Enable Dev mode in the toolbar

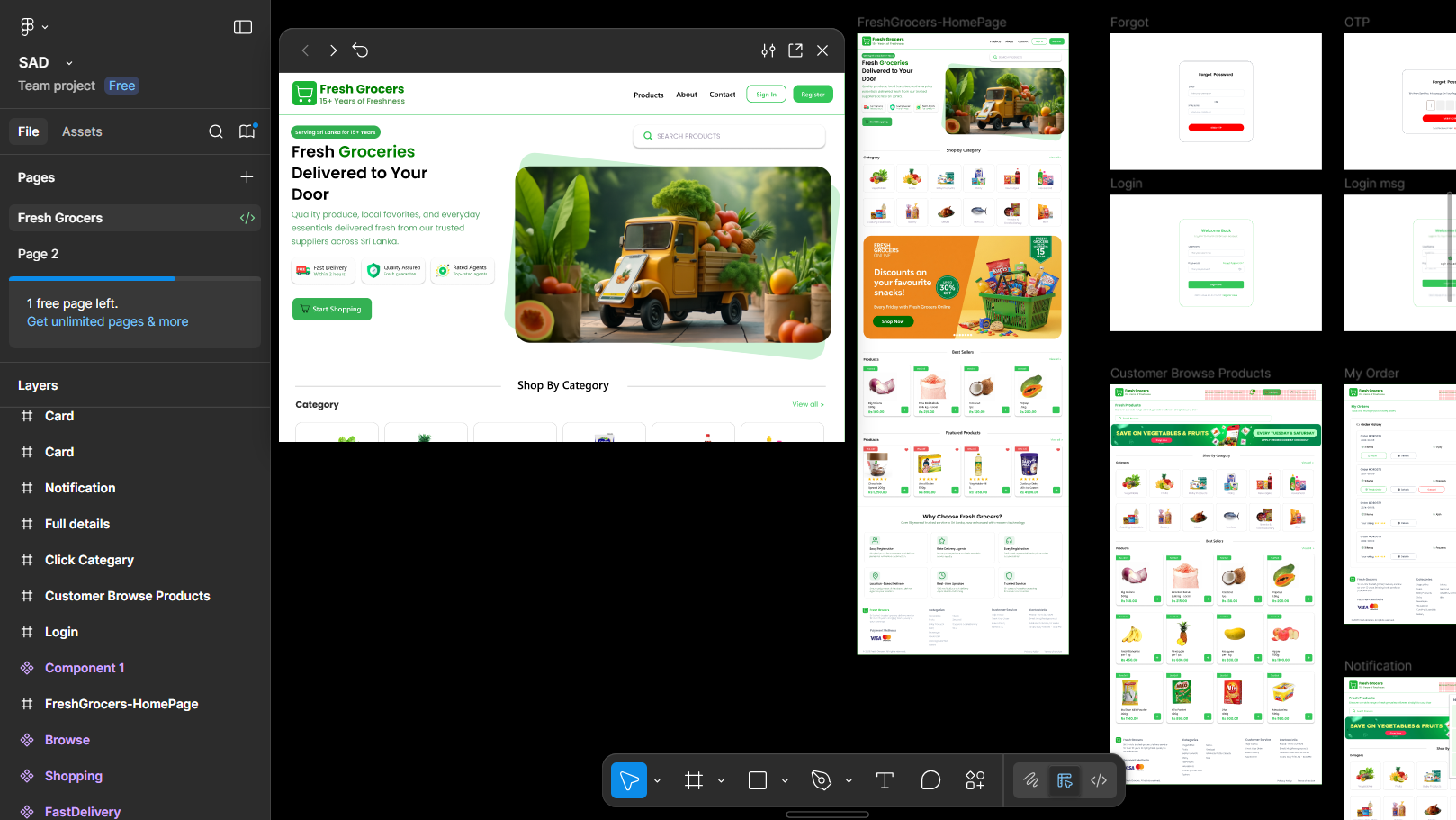[1099, 780]
